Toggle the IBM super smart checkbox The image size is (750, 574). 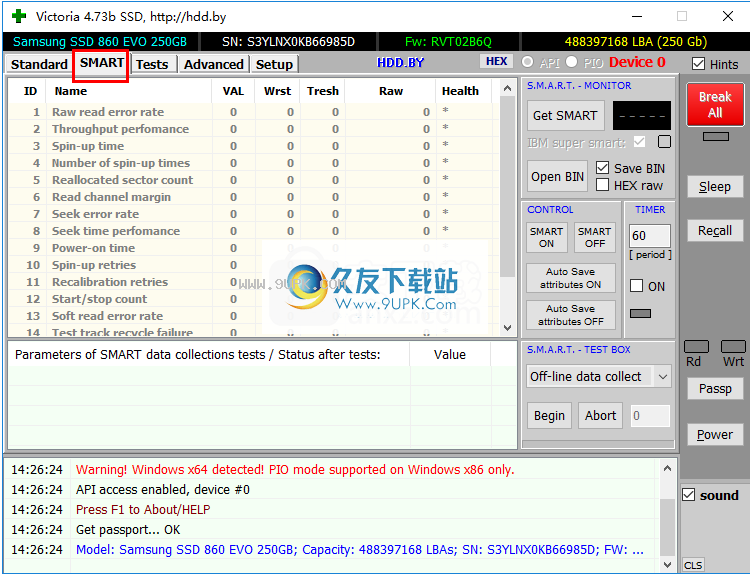640,142
